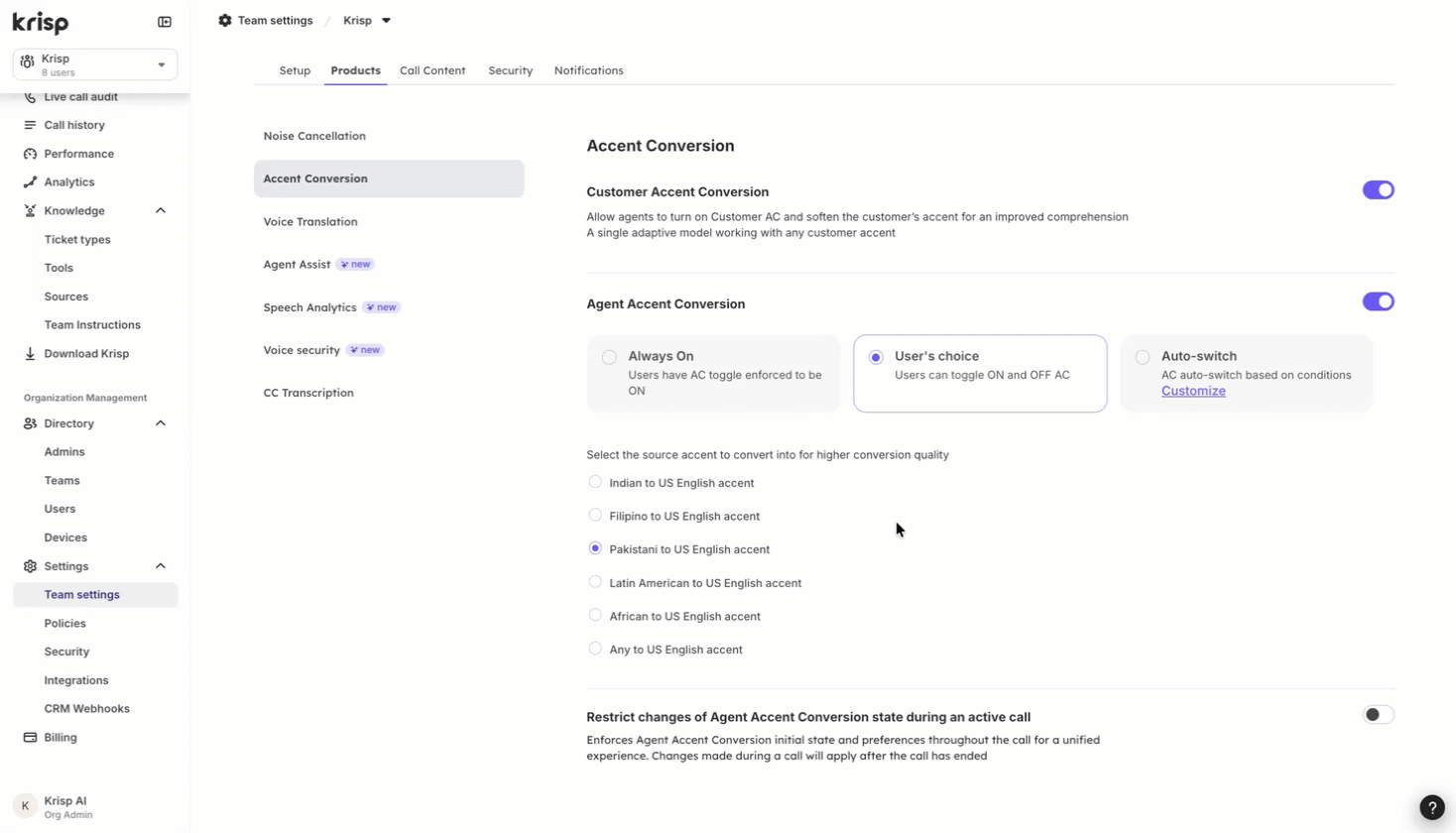Click the workspace icon beside Krisp 8 users
The image size is (1456, 833).
tap(27, 61)
